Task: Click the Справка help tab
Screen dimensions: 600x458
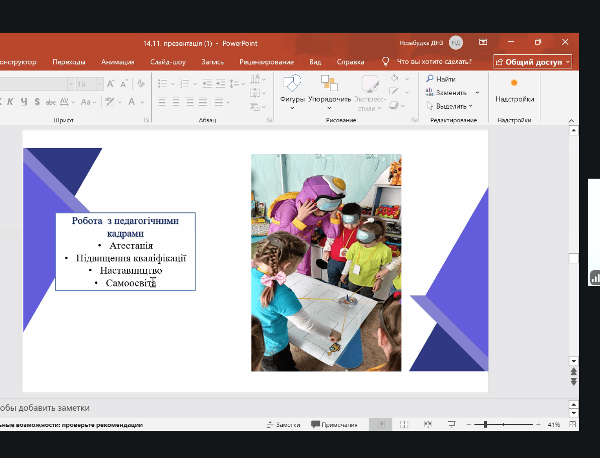Action: coord(350,61)
